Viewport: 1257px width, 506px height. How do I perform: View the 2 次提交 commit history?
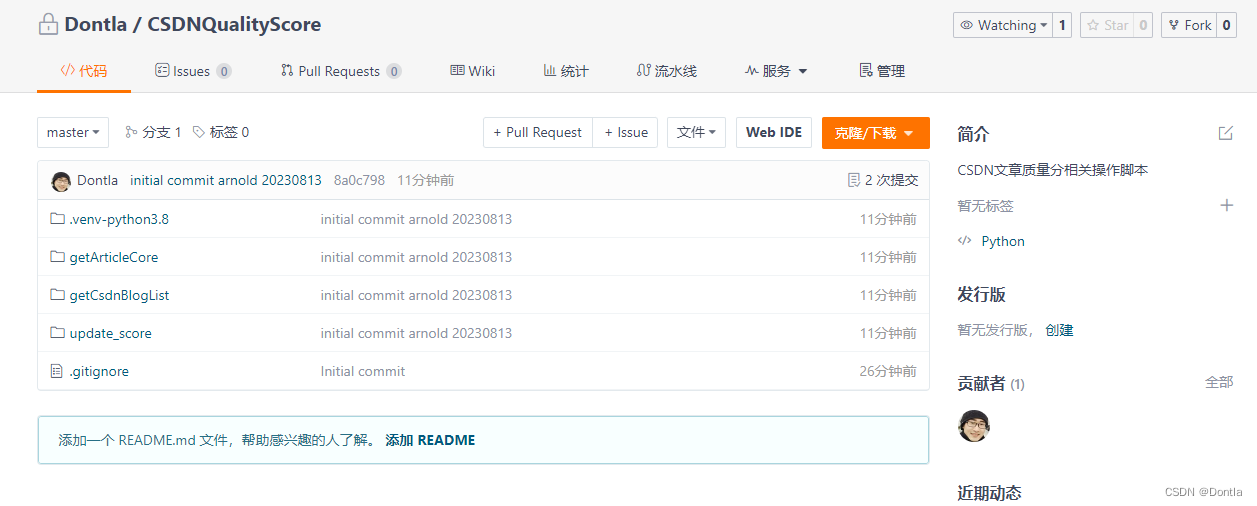coord(883,180)
